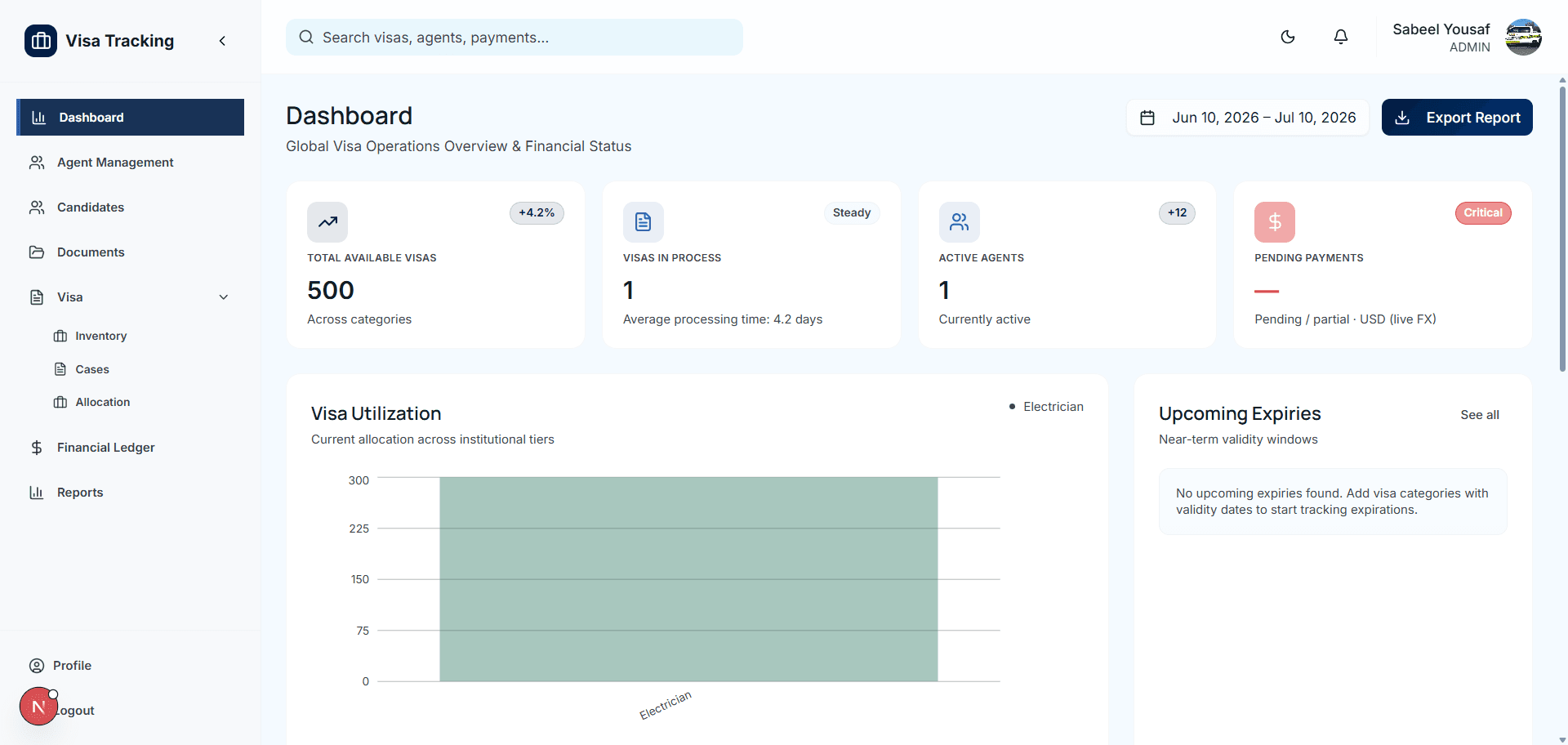Click the search visas, agents, payments field
The height and width of the screenshot is (745, 1568).
tap(514, 38)
